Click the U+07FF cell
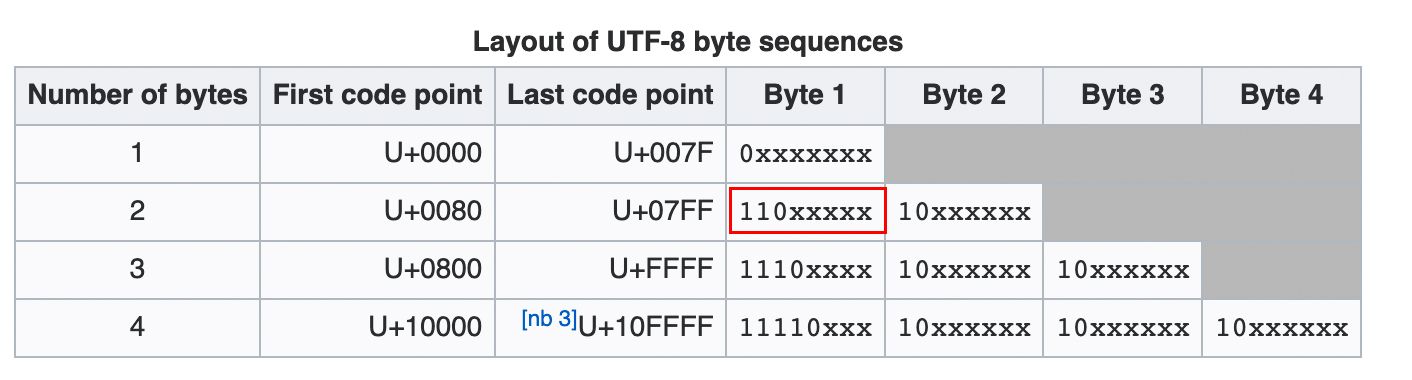Screen dimensions: 1412x380 (611, 212)
